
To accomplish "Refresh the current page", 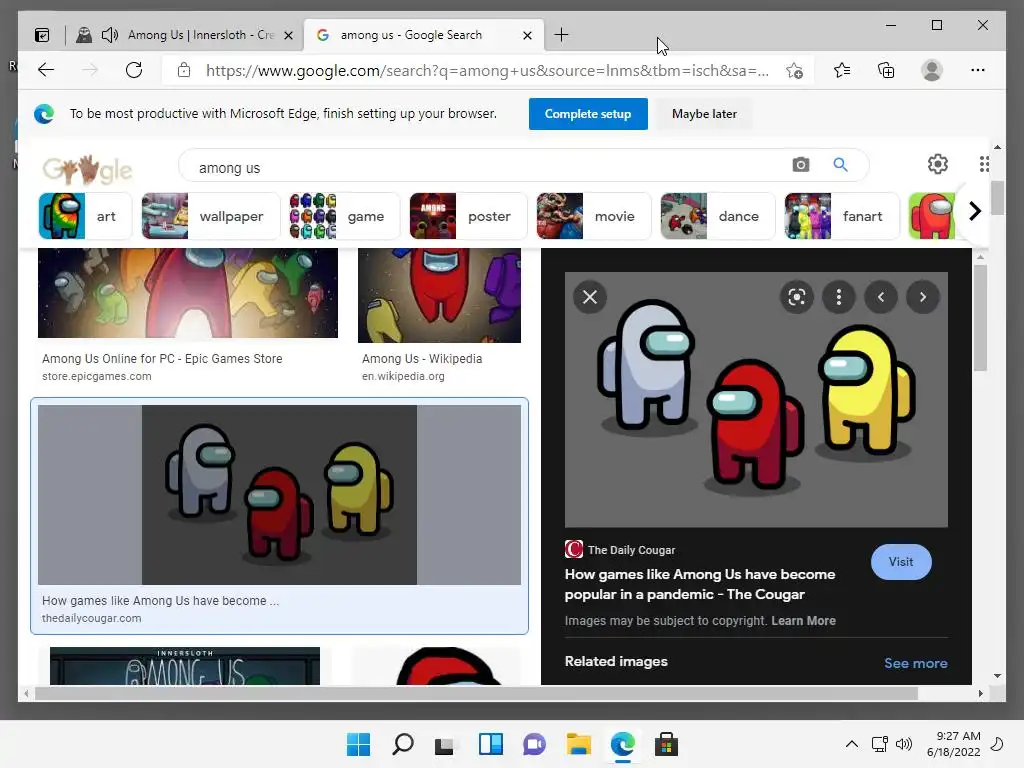I will pos(134,70).
